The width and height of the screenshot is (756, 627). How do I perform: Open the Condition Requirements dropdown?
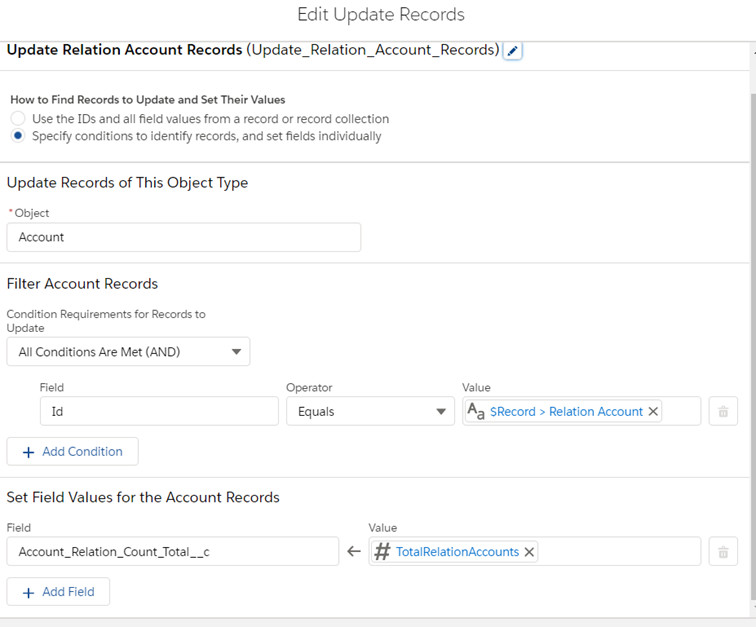pyautogui.click(x=128, y=351)
